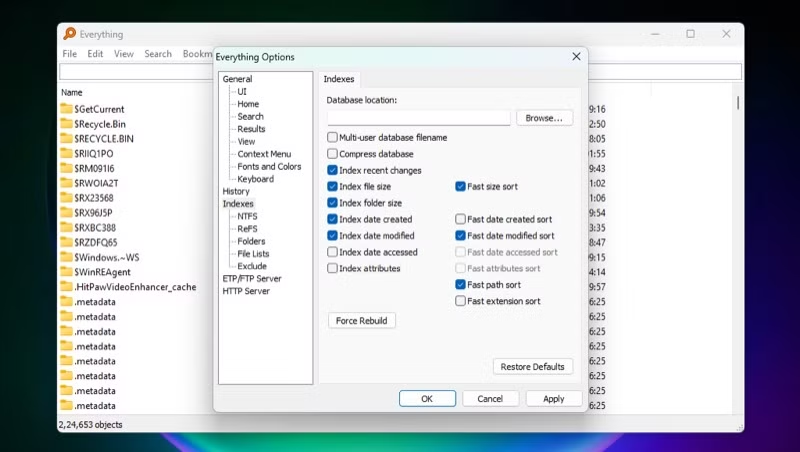Open ETP/FTP Server settings page

pyautogui.click(x=251, y=279)
